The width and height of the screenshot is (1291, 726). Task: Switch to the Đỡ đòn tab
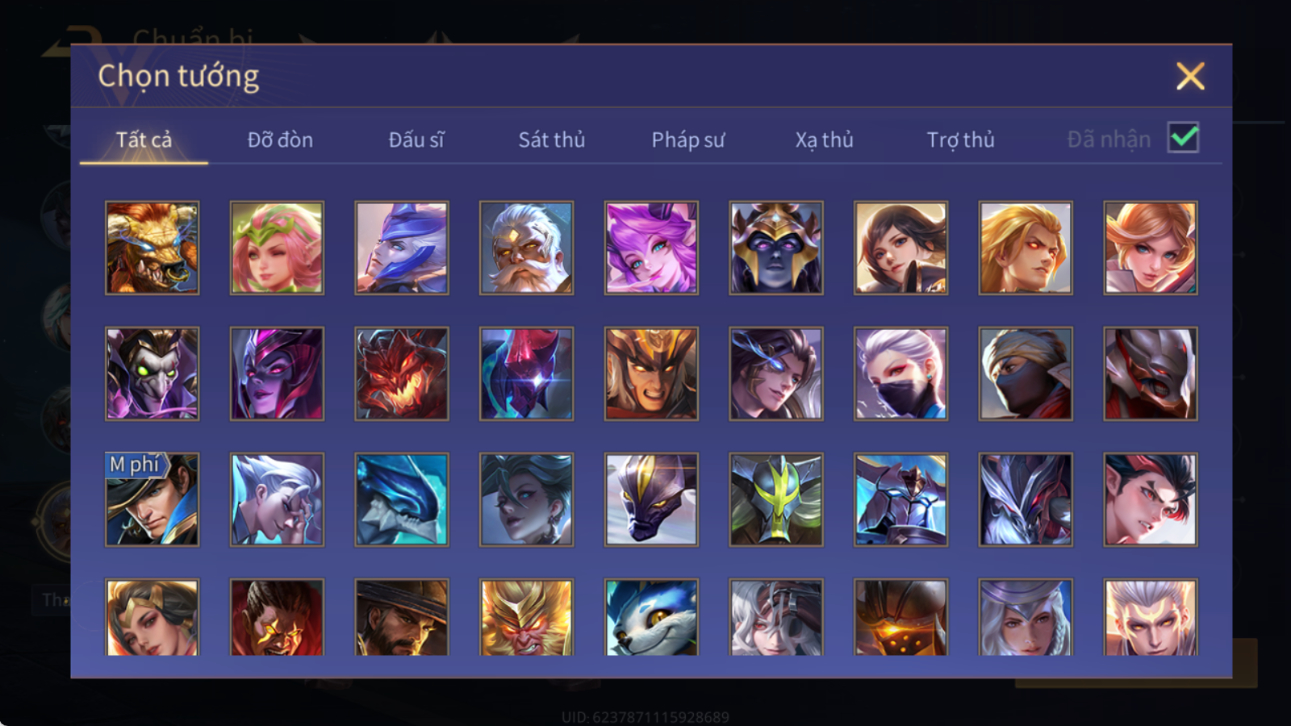280,140
